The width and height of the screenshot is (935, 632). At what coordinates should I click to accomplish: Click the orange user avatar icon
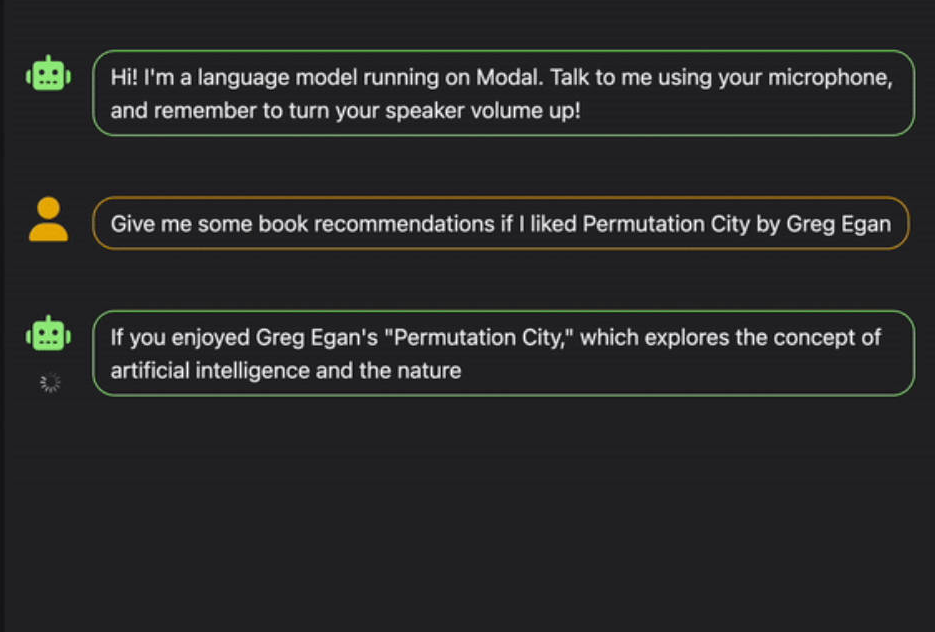coord(48,219)
